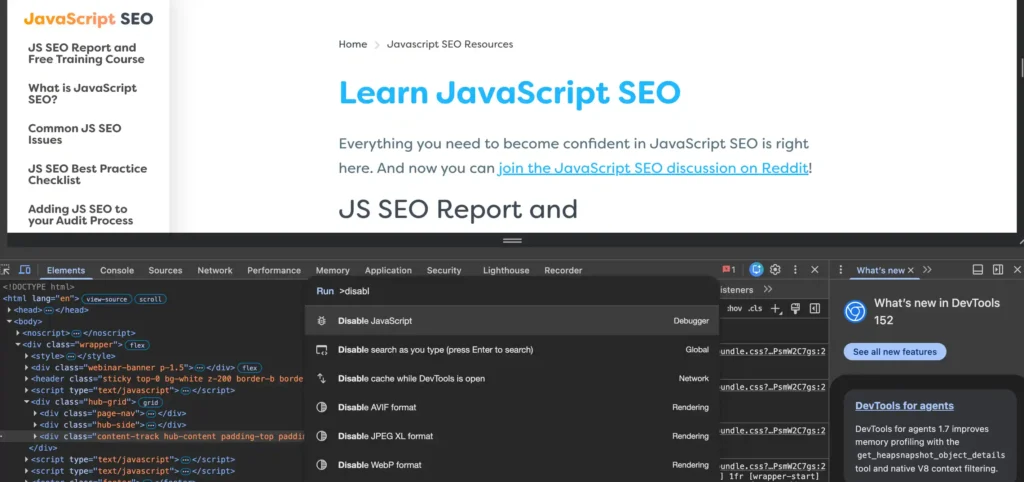1024x482 pixels.
Task: Open the DevTools for agents link
Action: 904,406
